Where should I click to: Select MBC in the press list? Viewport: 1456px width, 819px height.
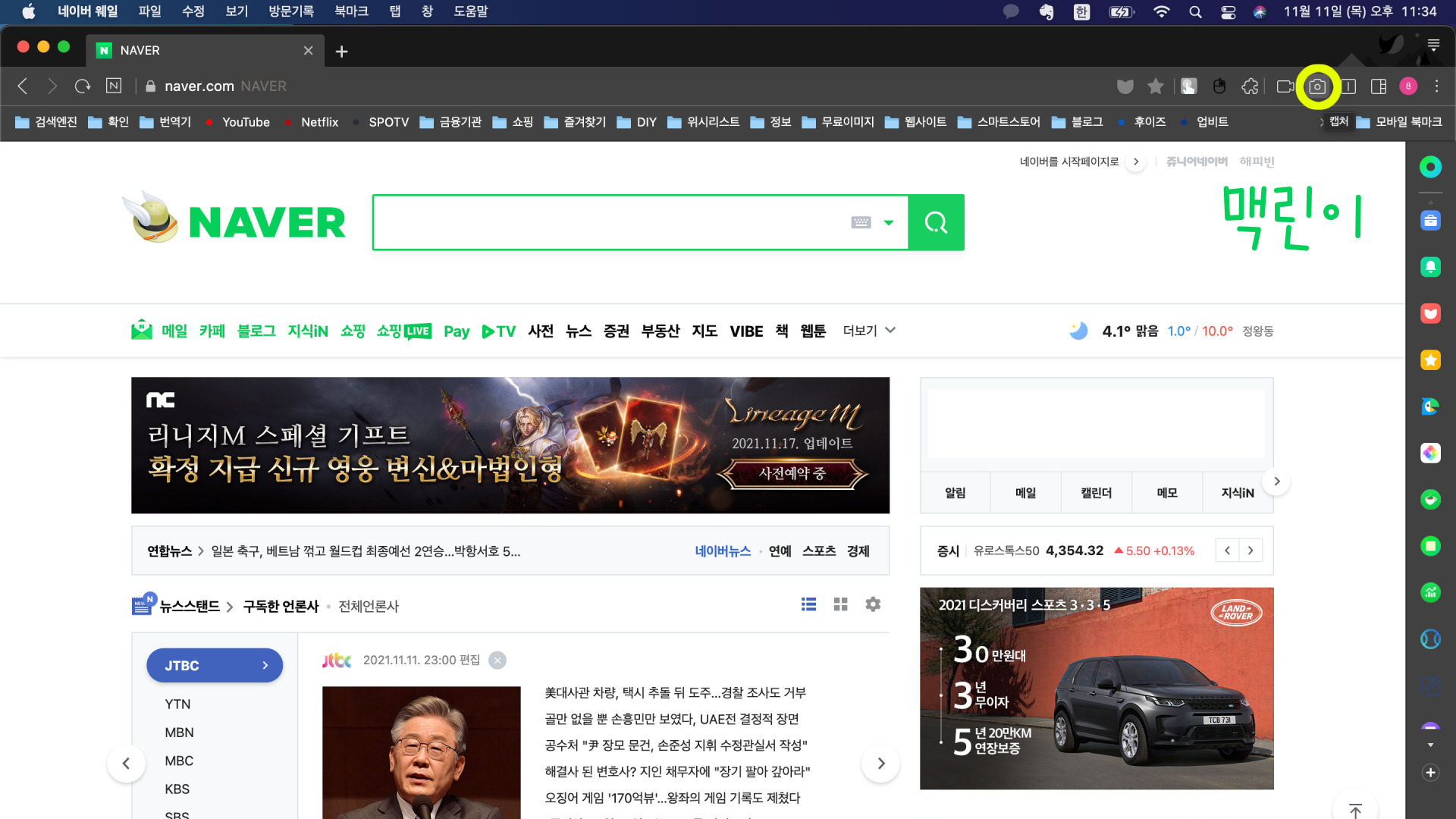pos(179,761)
